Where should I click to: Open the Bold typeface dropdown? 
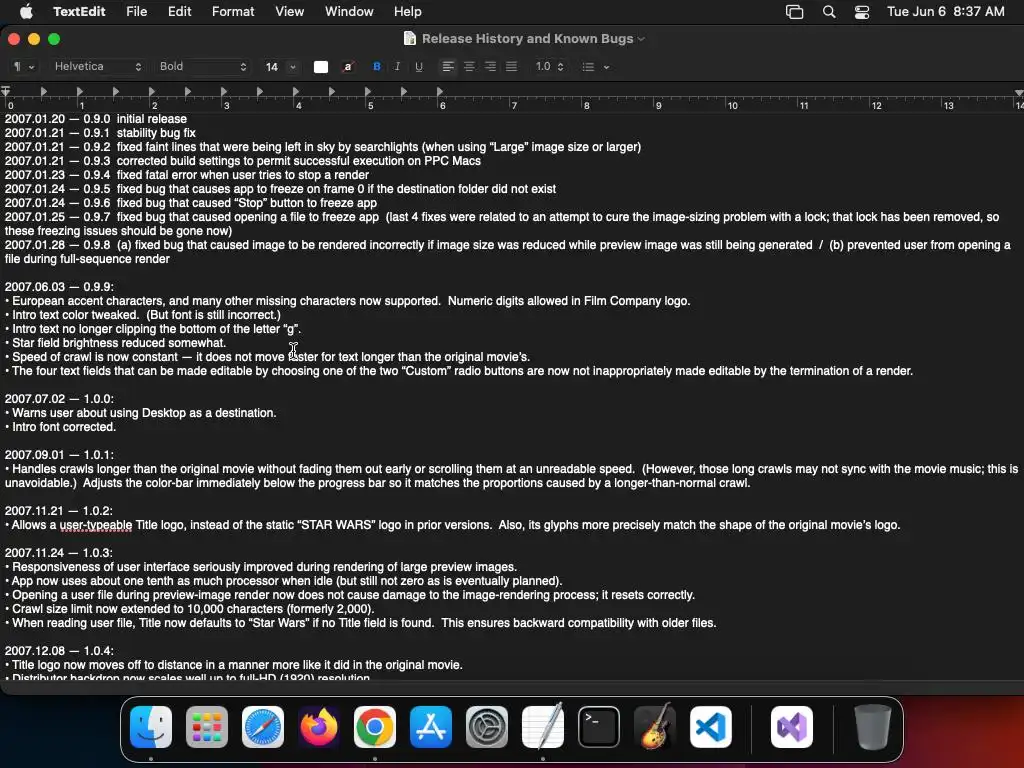pos(202,67)
